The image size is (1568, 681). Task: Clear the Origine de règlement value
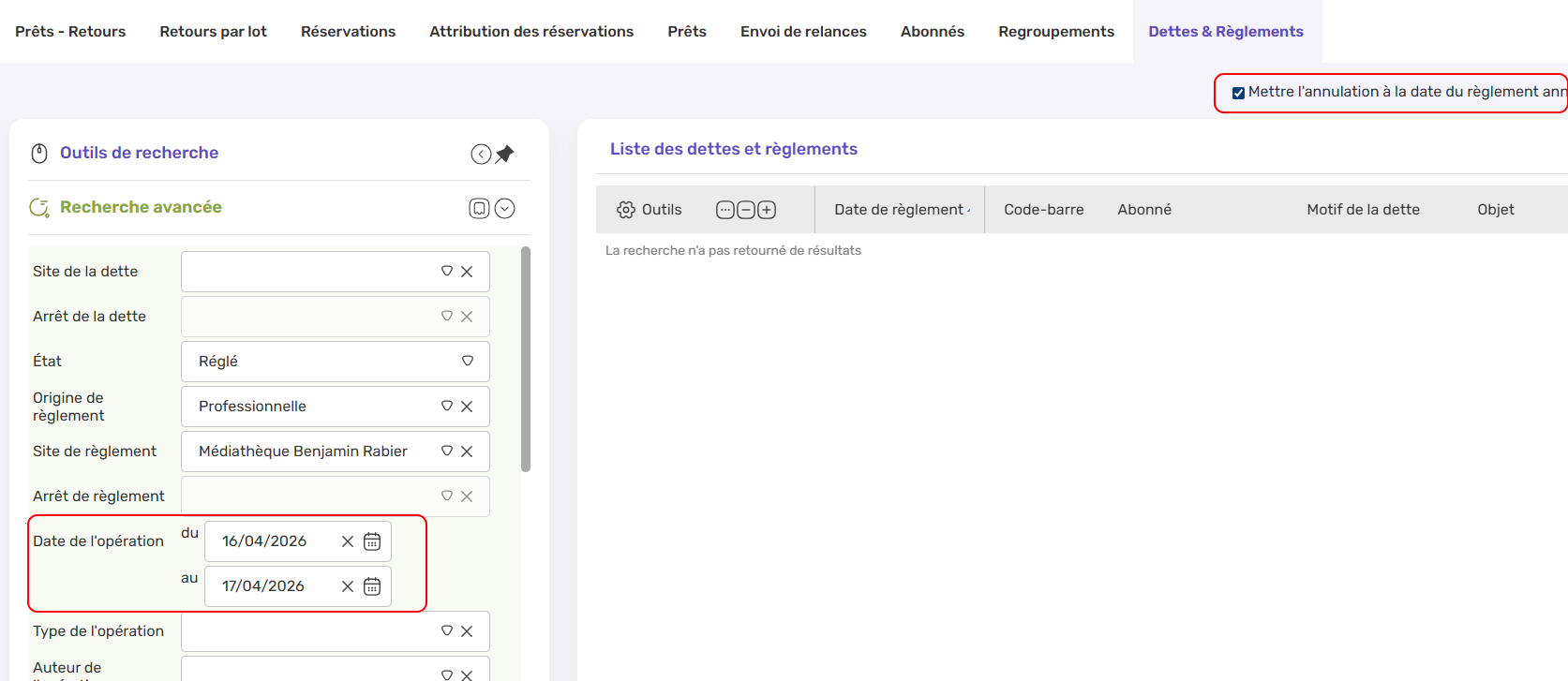467,407
